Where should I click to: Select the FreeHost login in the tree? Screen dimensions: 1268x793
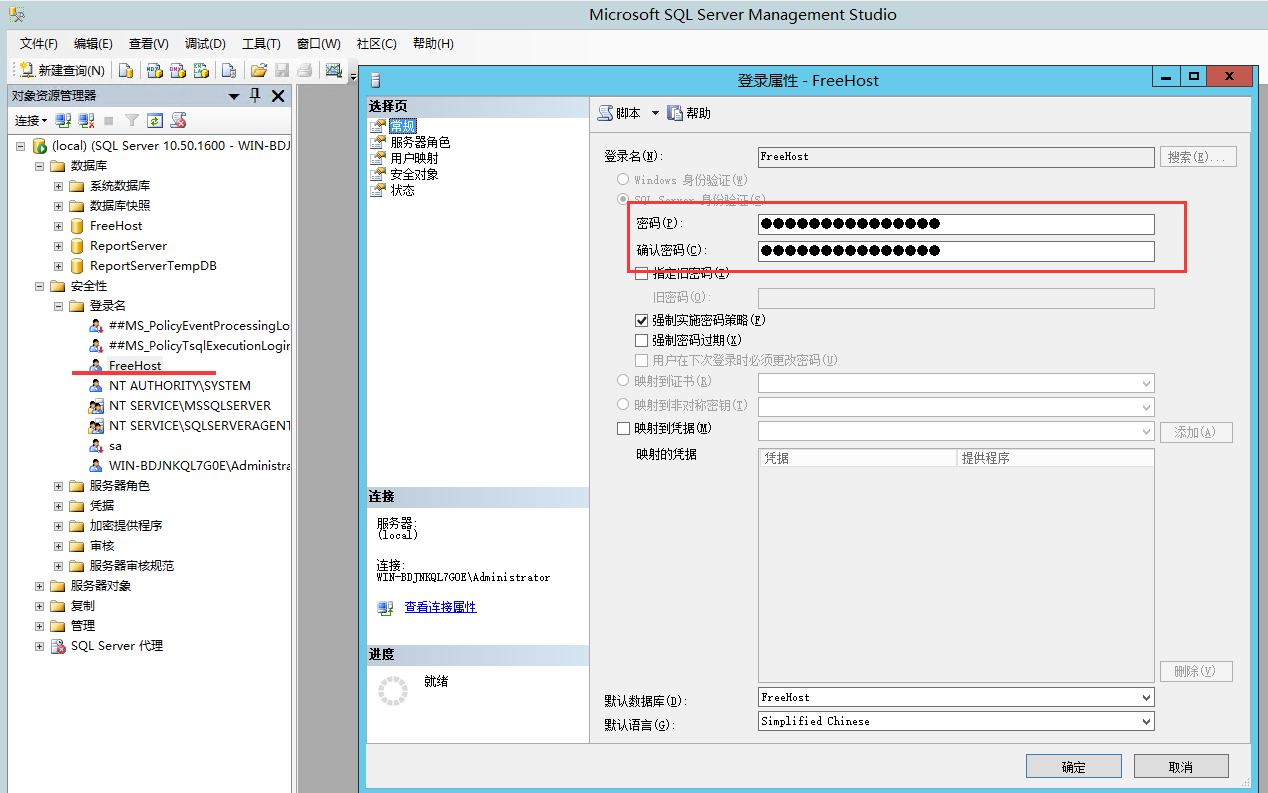(x=135, y=366)
